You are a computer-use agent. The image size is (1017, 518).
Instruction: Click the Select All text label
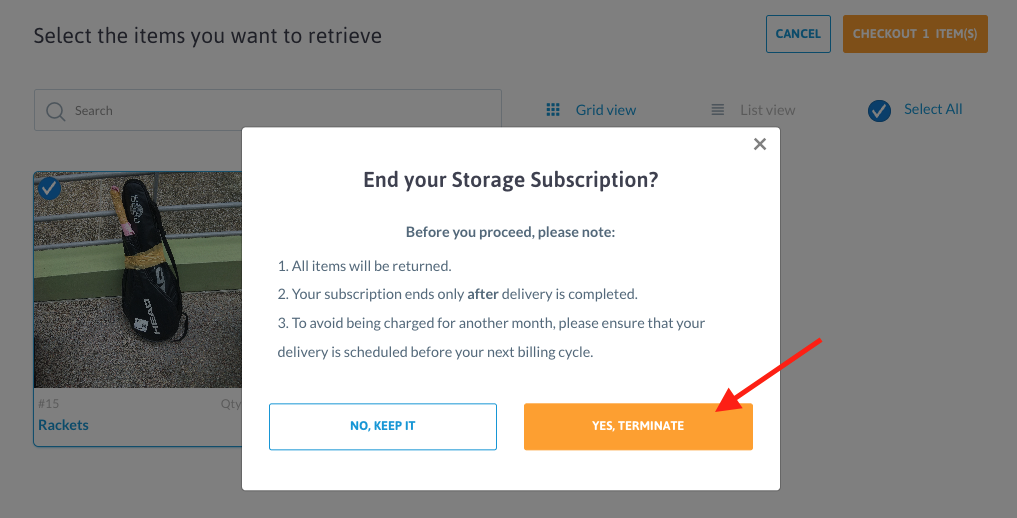coord(933,109)
